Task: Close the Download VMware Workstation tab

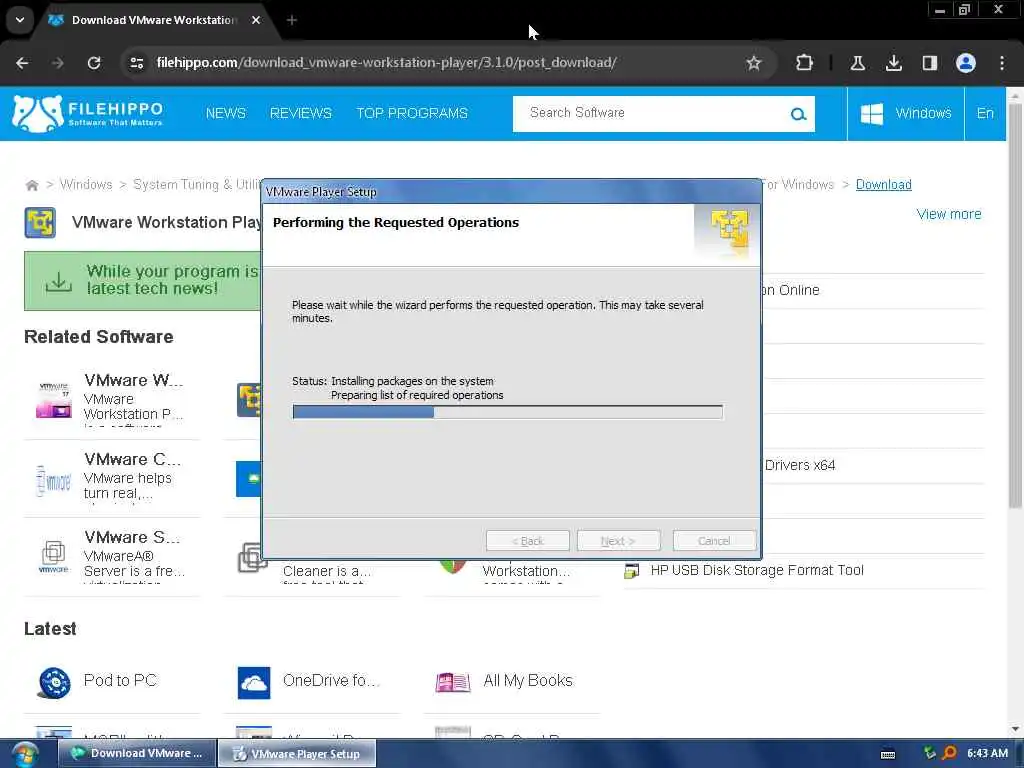Action: (256, 20)
